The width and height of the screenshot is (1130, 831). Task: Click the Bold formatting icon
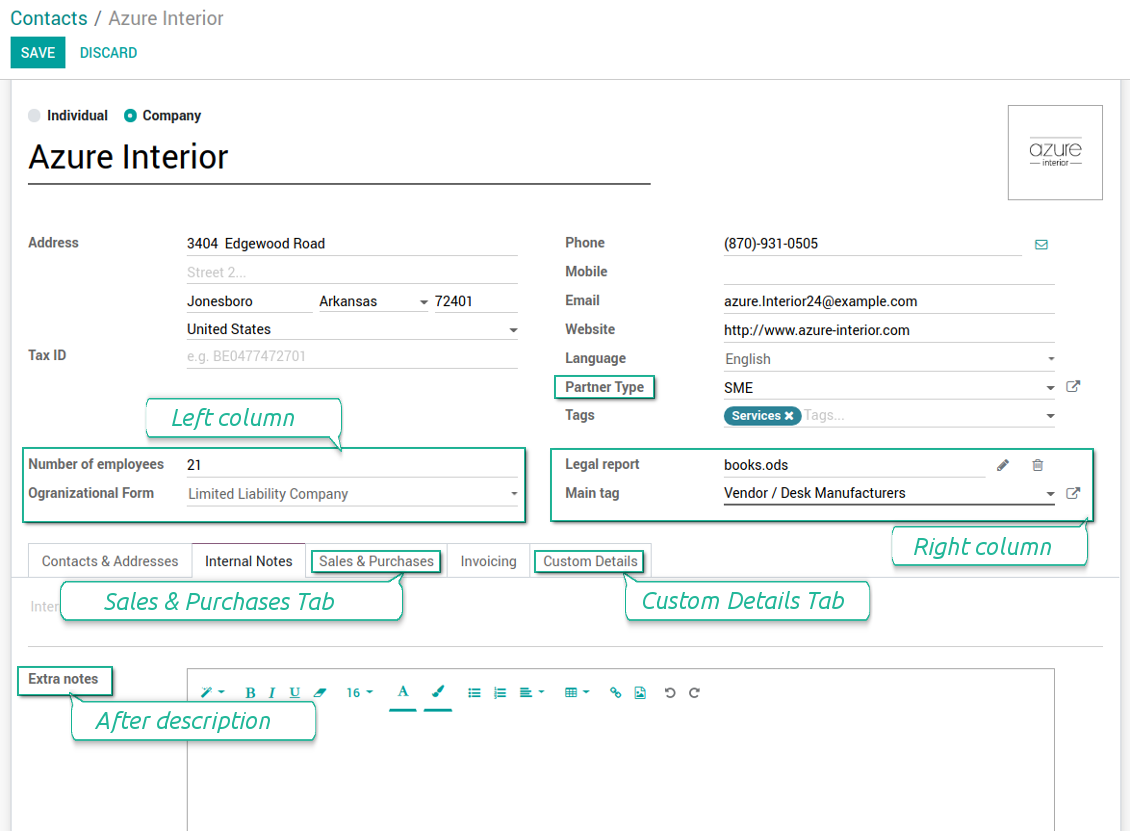[250, 693]
